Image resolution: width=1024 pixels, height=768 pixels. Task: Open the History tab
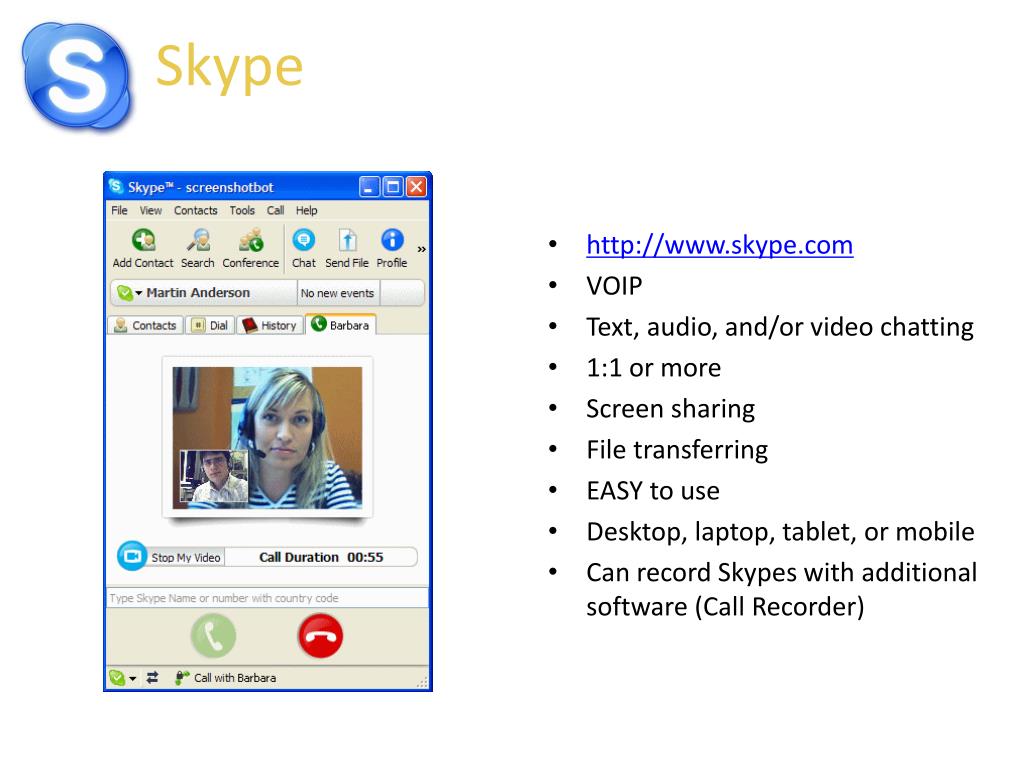click(x=270, y=325)
